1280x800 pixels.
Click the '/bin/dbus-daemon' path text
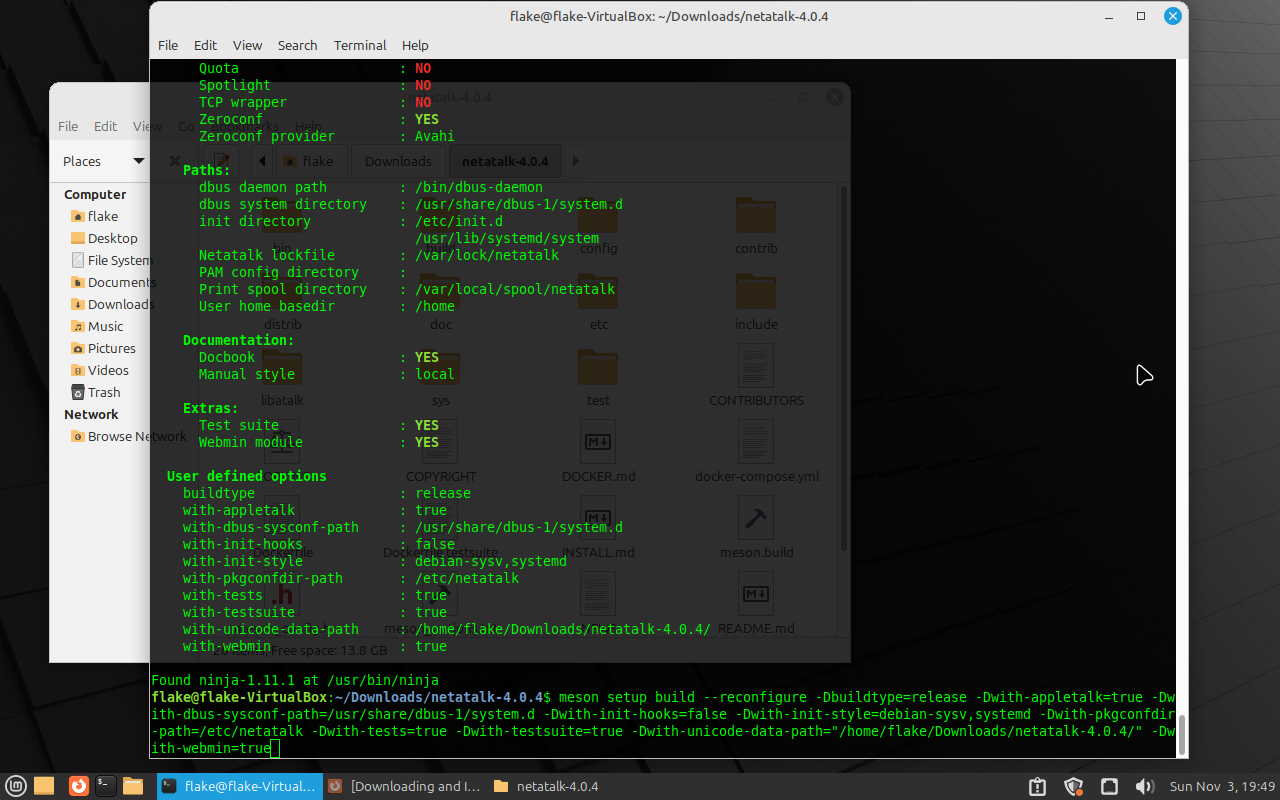pos(479,187)
